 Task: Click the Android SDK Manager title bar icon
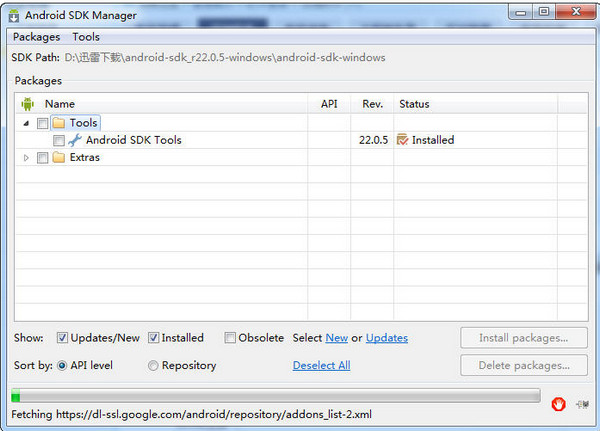point(14,15)
